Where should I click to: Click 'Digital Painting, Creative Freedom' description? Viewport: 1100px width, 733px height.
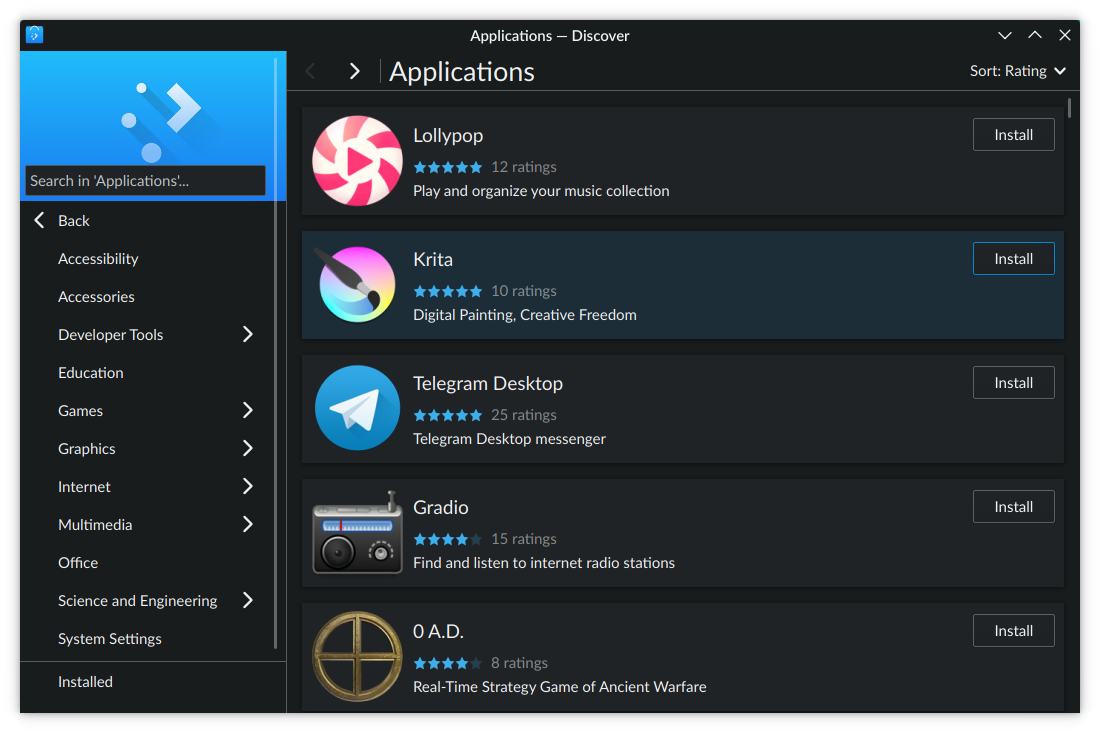click(525, 315)
